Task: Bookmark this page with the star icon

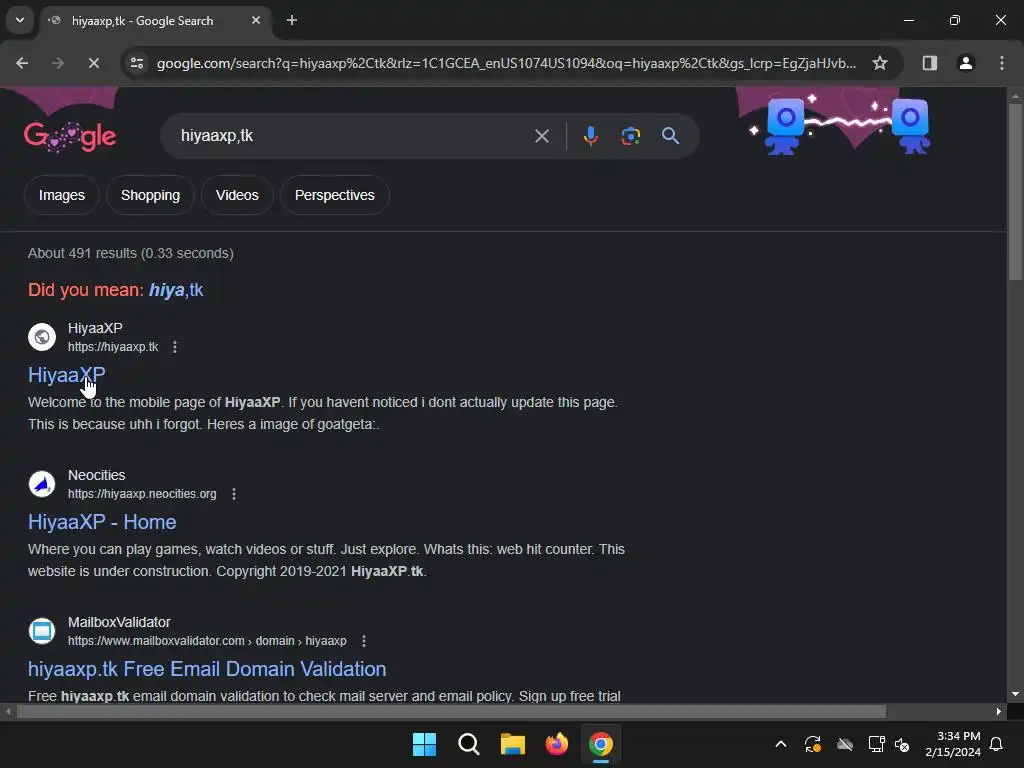Action: [x=880, y=63]
